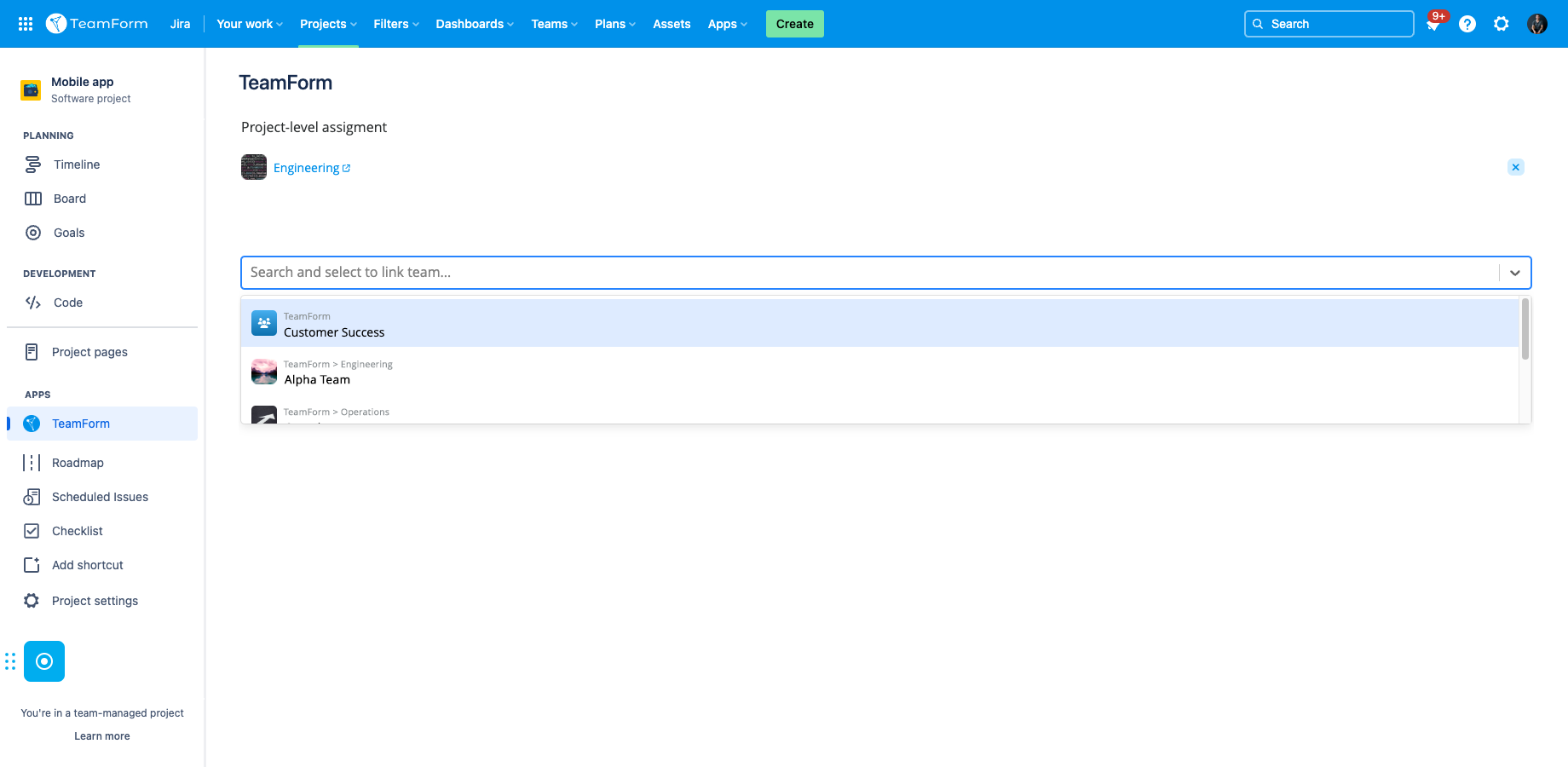Click the TeamForm app icon in sidebar
1568x767 pixels.
(32, 424)
